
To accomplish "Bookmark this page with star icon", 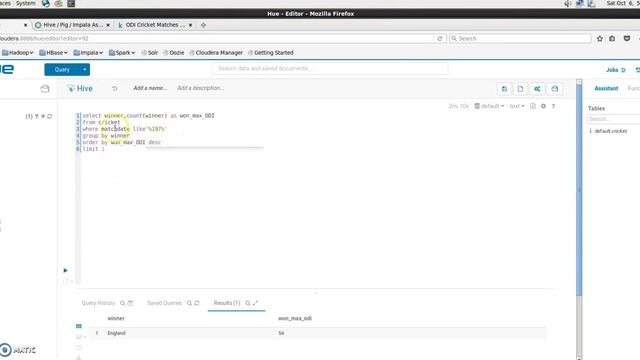I will [600, 38].
